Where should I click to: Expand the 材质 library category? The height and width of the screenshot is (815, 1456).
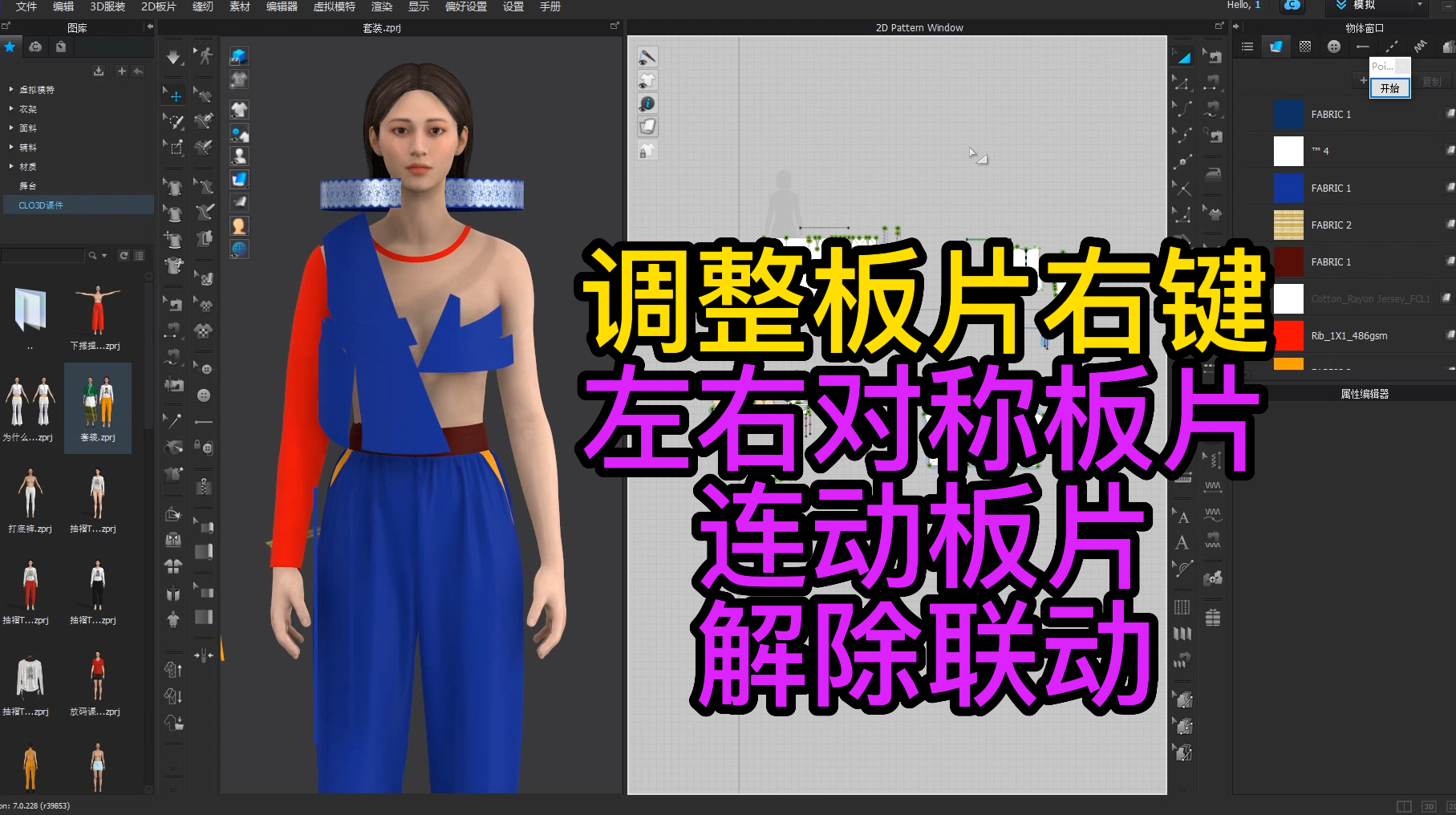click(x=28, y=166)
